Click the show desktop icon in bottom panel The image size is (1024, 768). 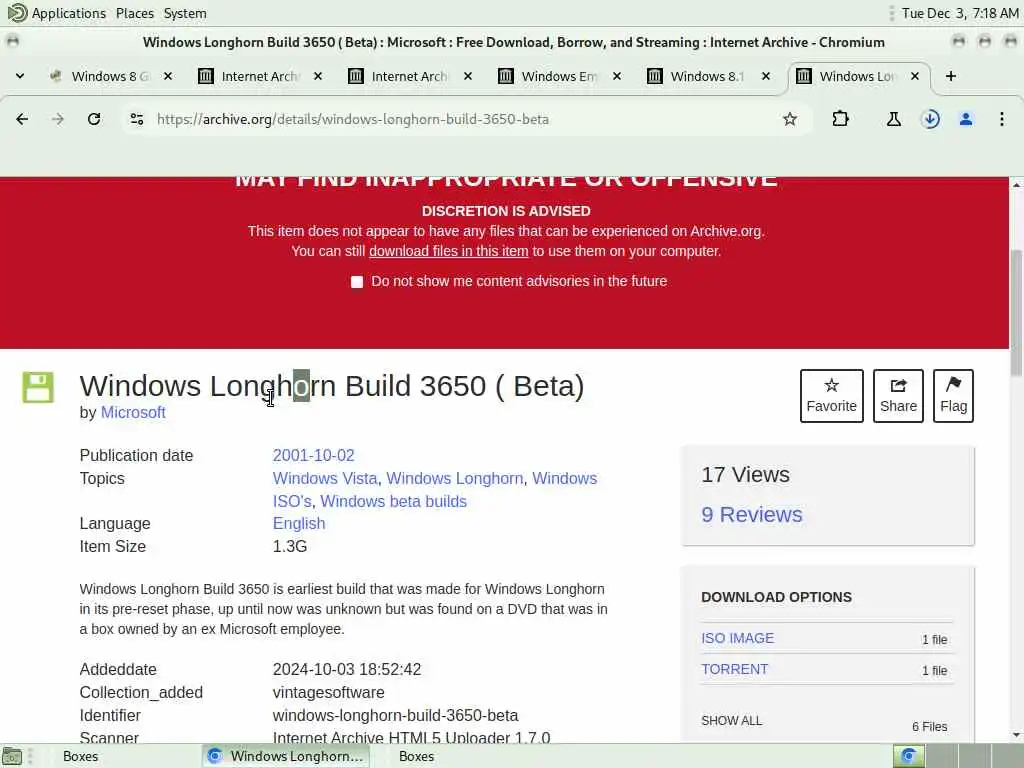pos(12,756)
